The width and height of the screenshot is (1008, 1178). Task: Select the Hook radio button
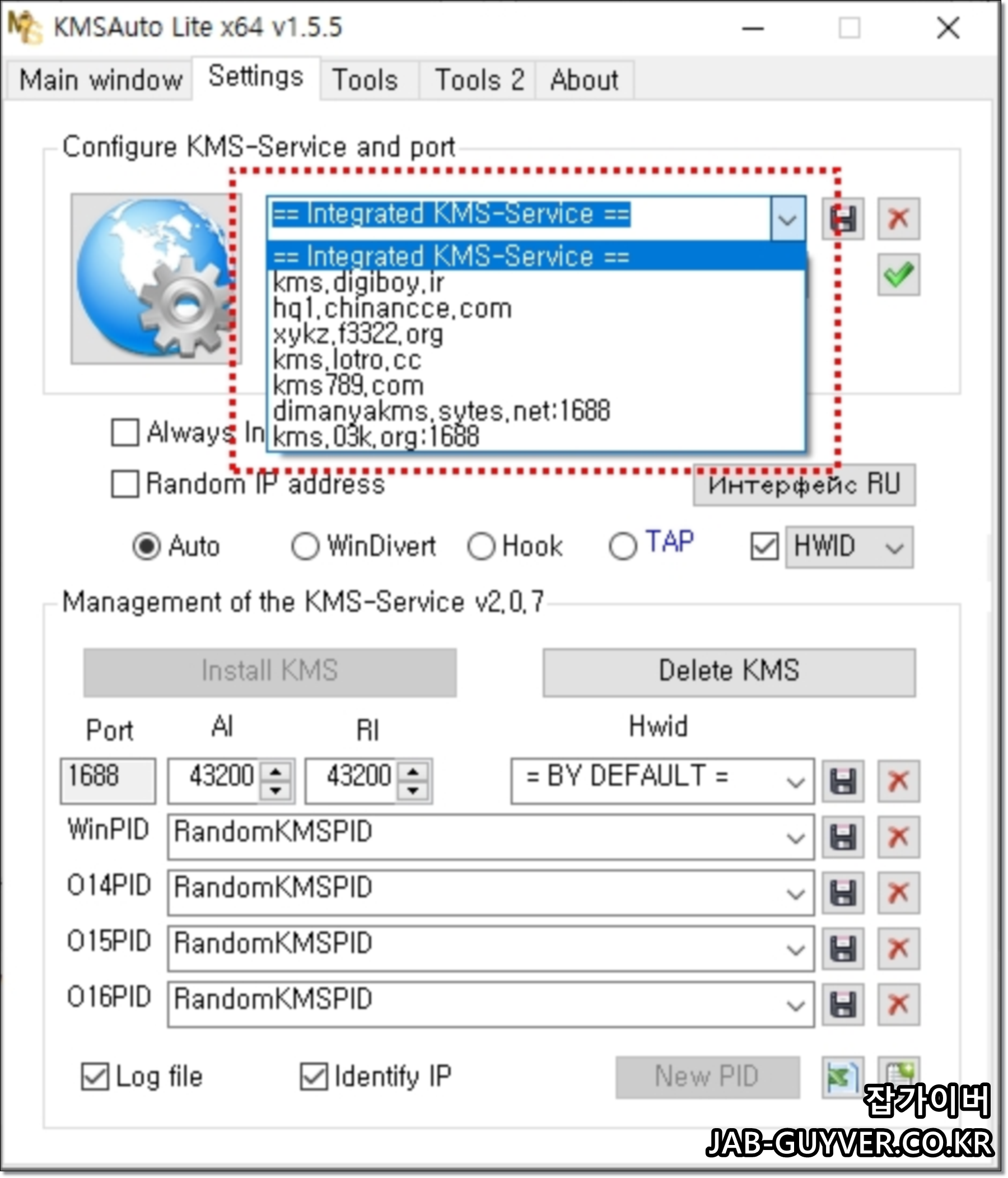coord(482,547)
